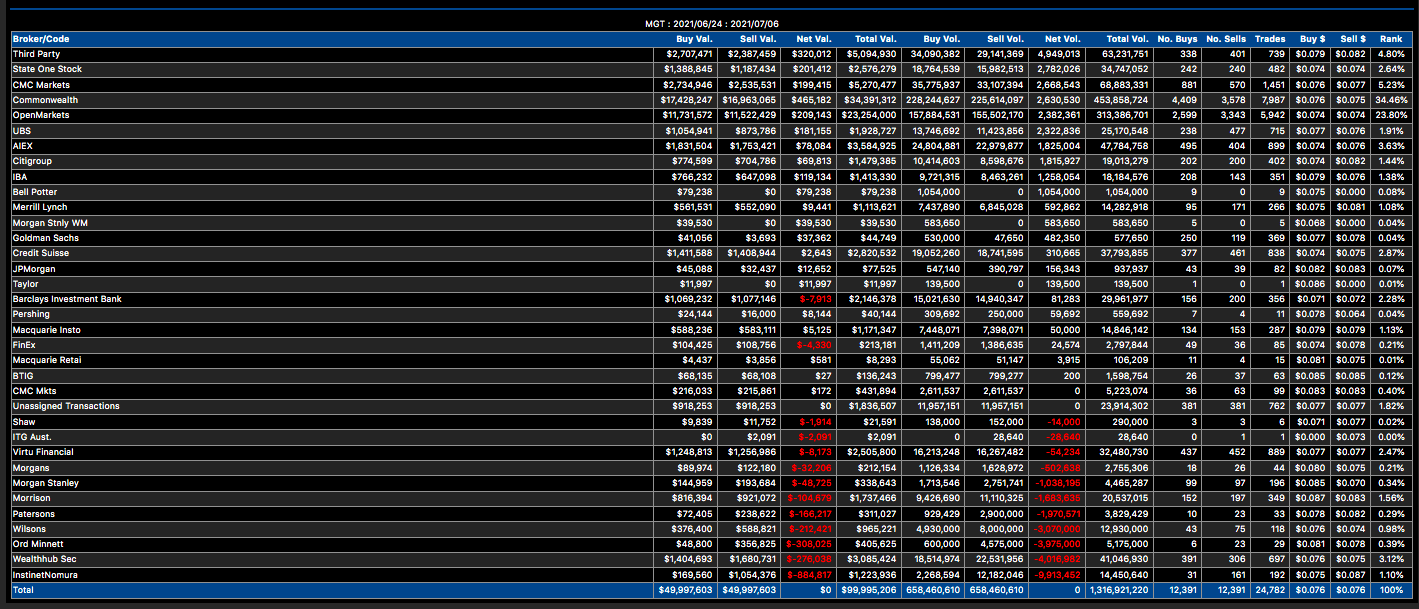Image resolution: width=1419 pixels, height=609 pixels.
Task: Click the OpenMarkets broker name
Action: 39,115
